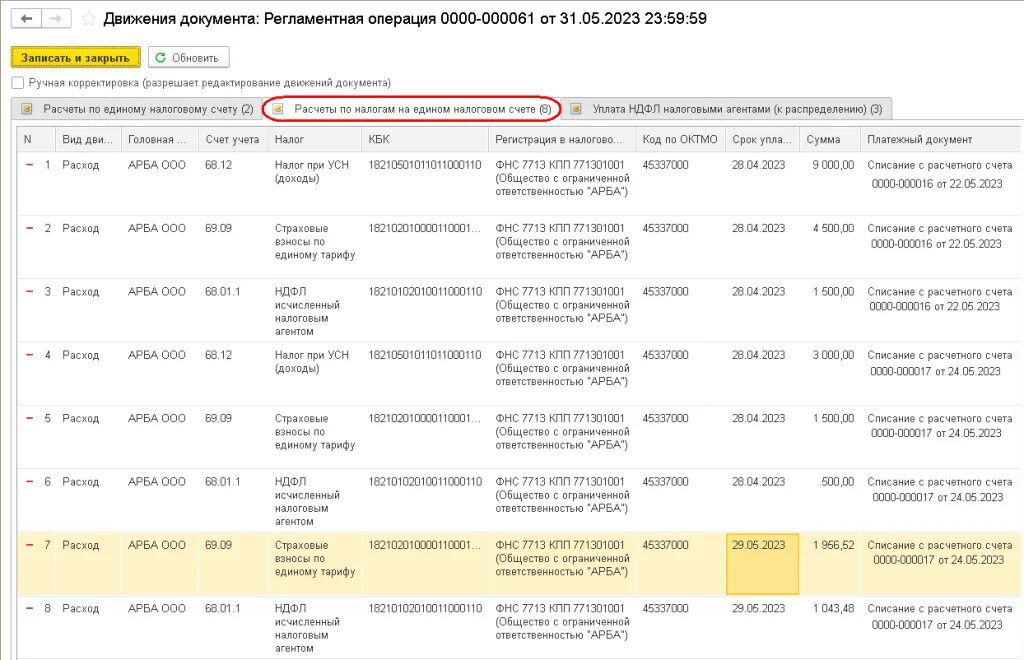Image resolution: width=1024 pixels, height=660 pixels.
Task: Click the red minus icon in row 7
Action: (29, 544)
